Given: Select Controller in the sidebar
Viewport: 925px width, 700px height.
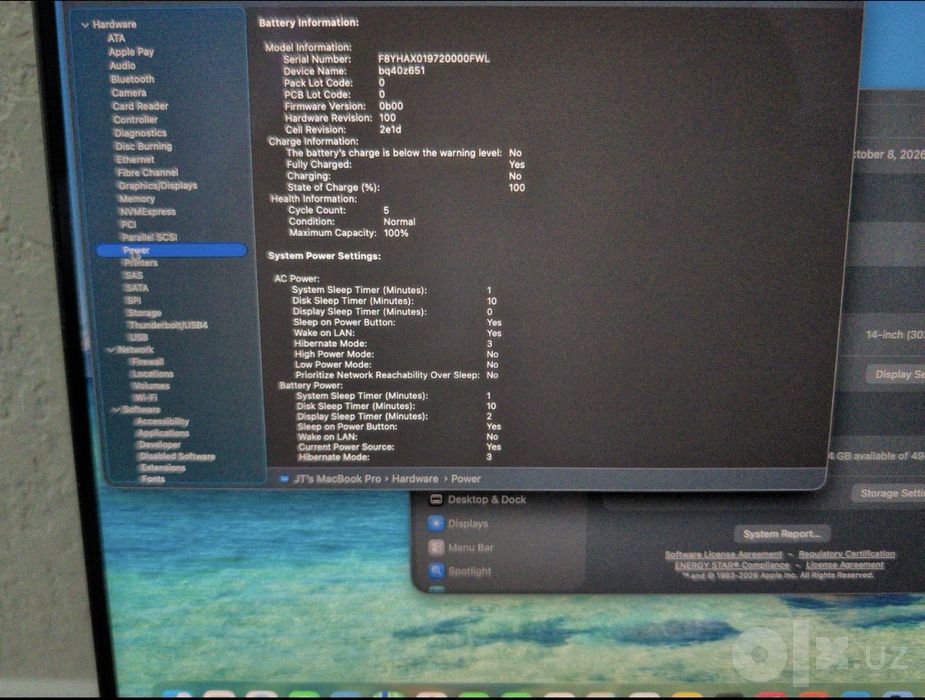Looking at the screenshot, I should (x=136, y=120).
